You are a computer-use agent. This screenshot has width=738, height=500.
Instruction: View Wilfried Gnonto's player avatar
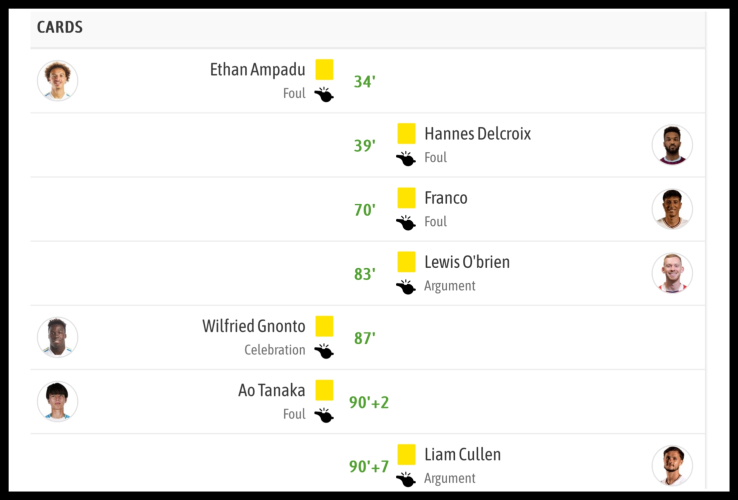tap(57, 337)
